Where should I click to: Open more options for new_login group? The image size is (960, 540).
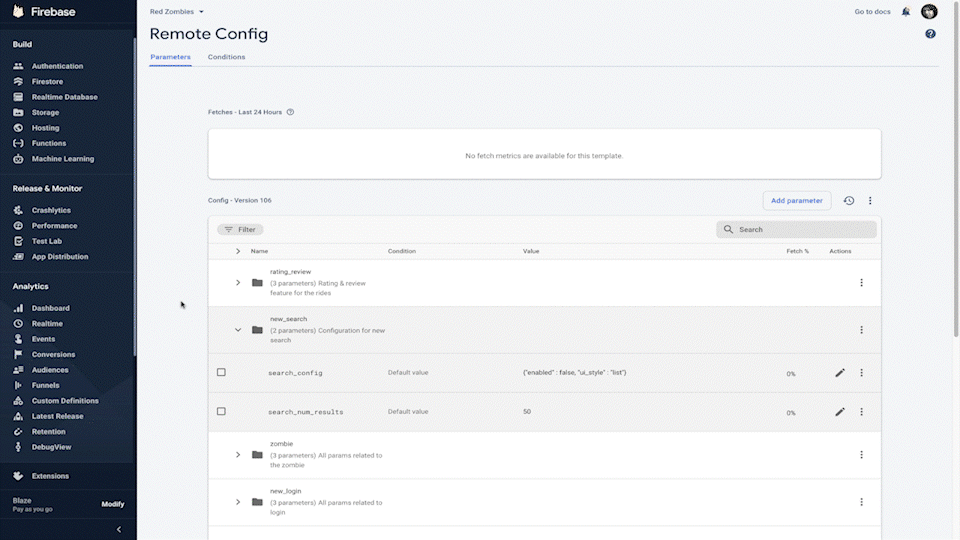click(861, 502)
